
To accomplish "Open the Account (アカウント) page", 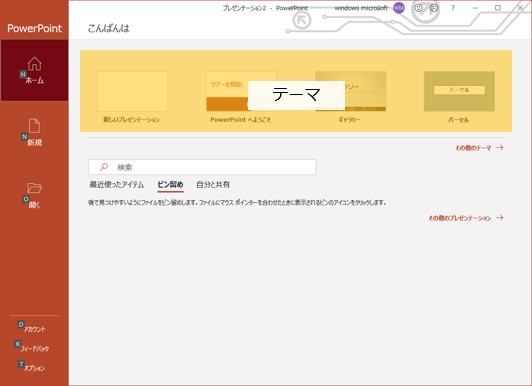I will coord(34,328).
